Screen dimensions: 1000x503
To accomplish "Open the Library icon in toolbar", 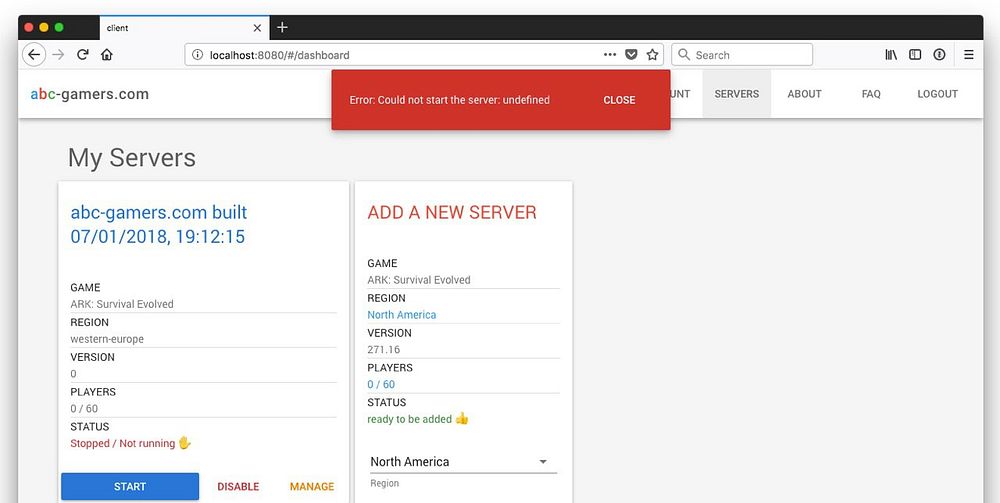I will coord(891,55).
